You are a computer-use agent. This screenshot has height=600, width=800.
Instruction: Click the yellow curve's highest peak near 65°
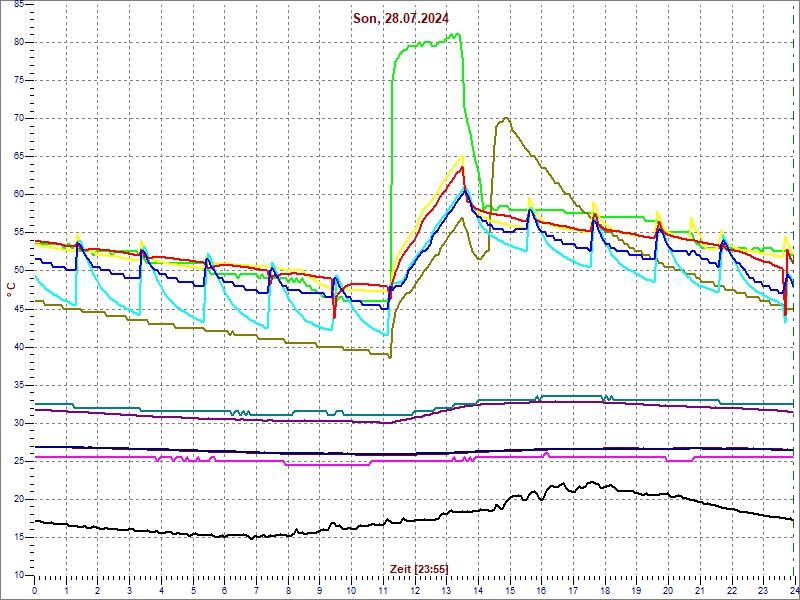click(462, 156)
